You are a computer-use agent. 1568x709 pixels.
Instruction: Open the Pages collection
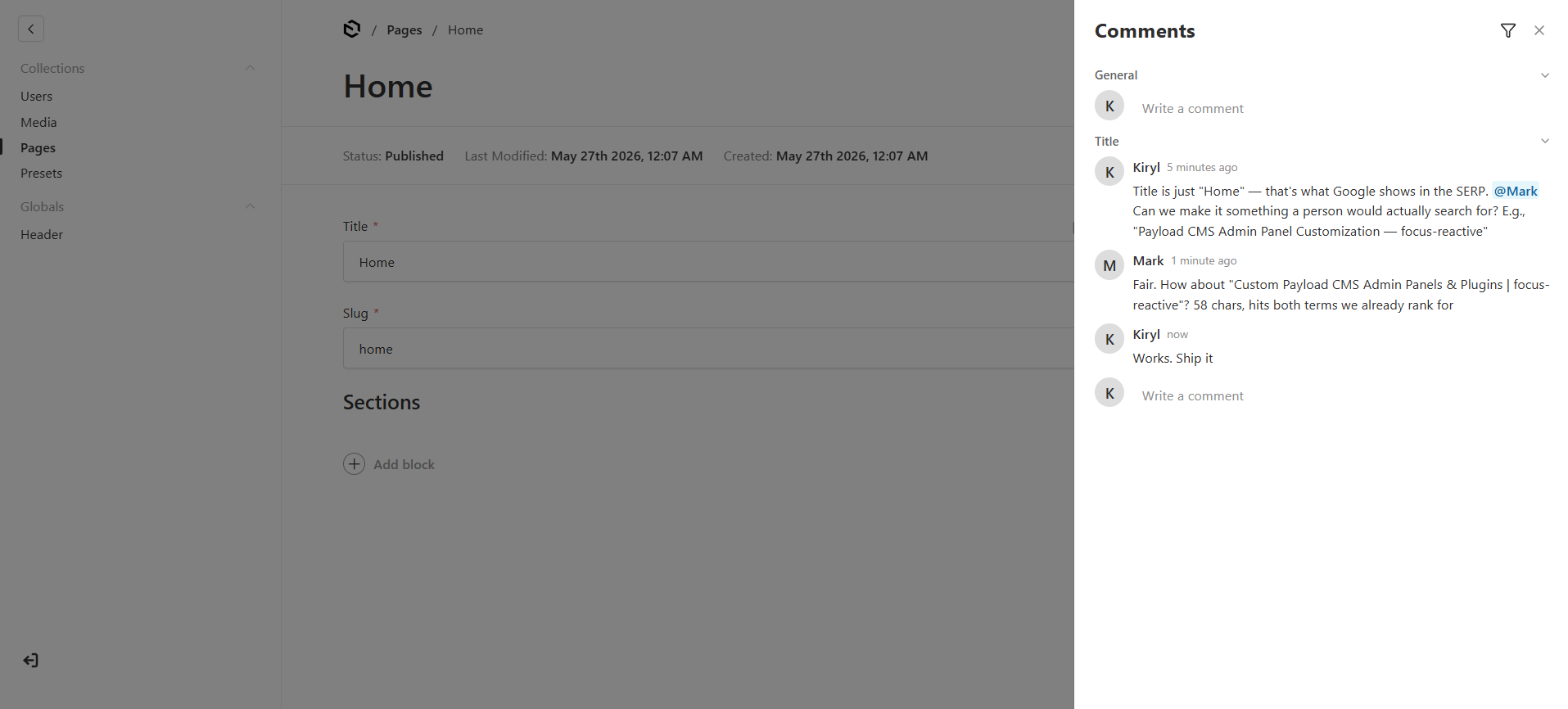point(38,147)
